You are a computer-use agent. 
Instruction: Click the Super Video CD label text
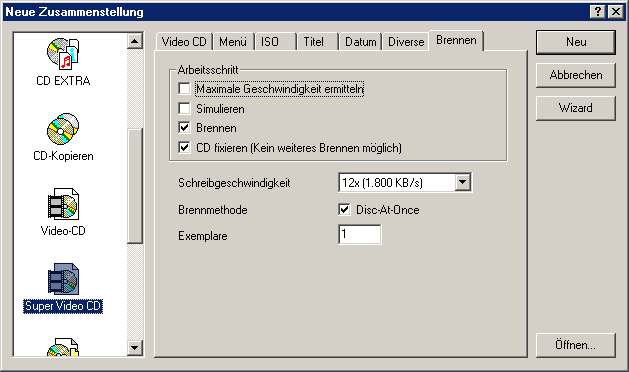(63, 306)
